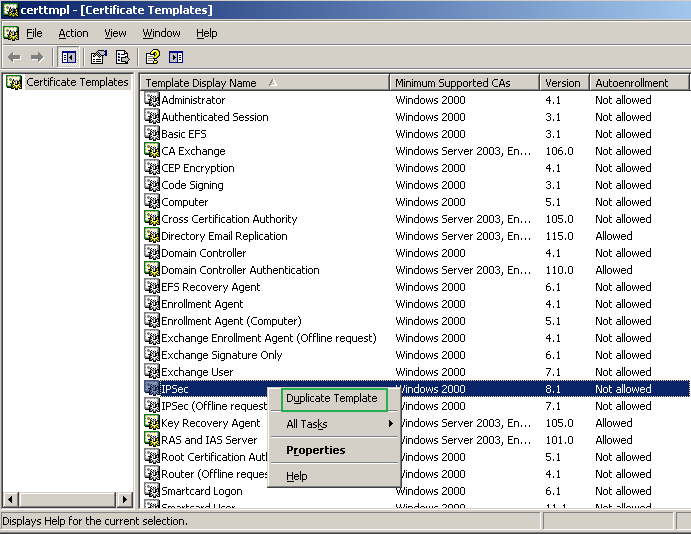691x534 pixels.
Task: Click version 101.0 of RAS and IAS Server
Action: [559, 440]
